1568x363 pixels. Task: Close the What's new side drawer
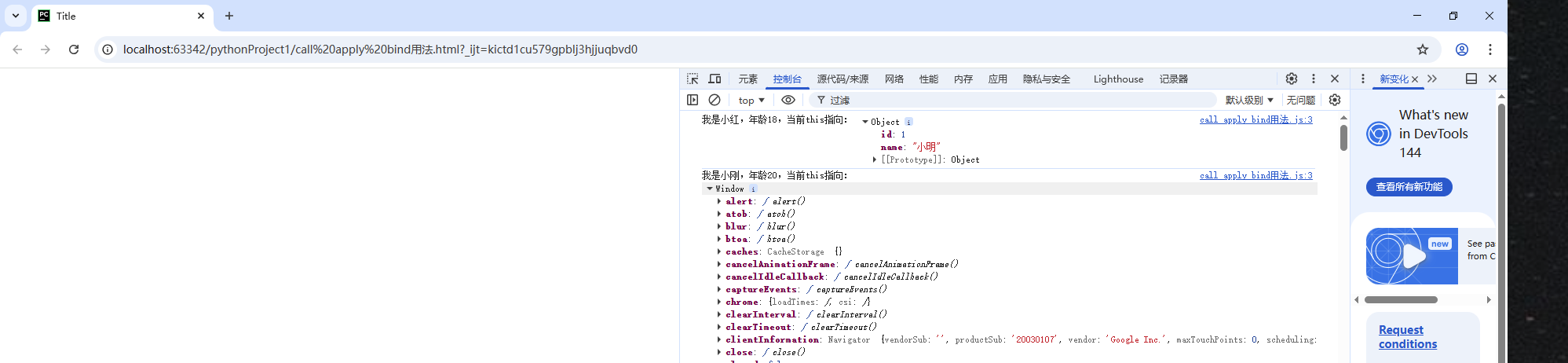point(1493,79)
